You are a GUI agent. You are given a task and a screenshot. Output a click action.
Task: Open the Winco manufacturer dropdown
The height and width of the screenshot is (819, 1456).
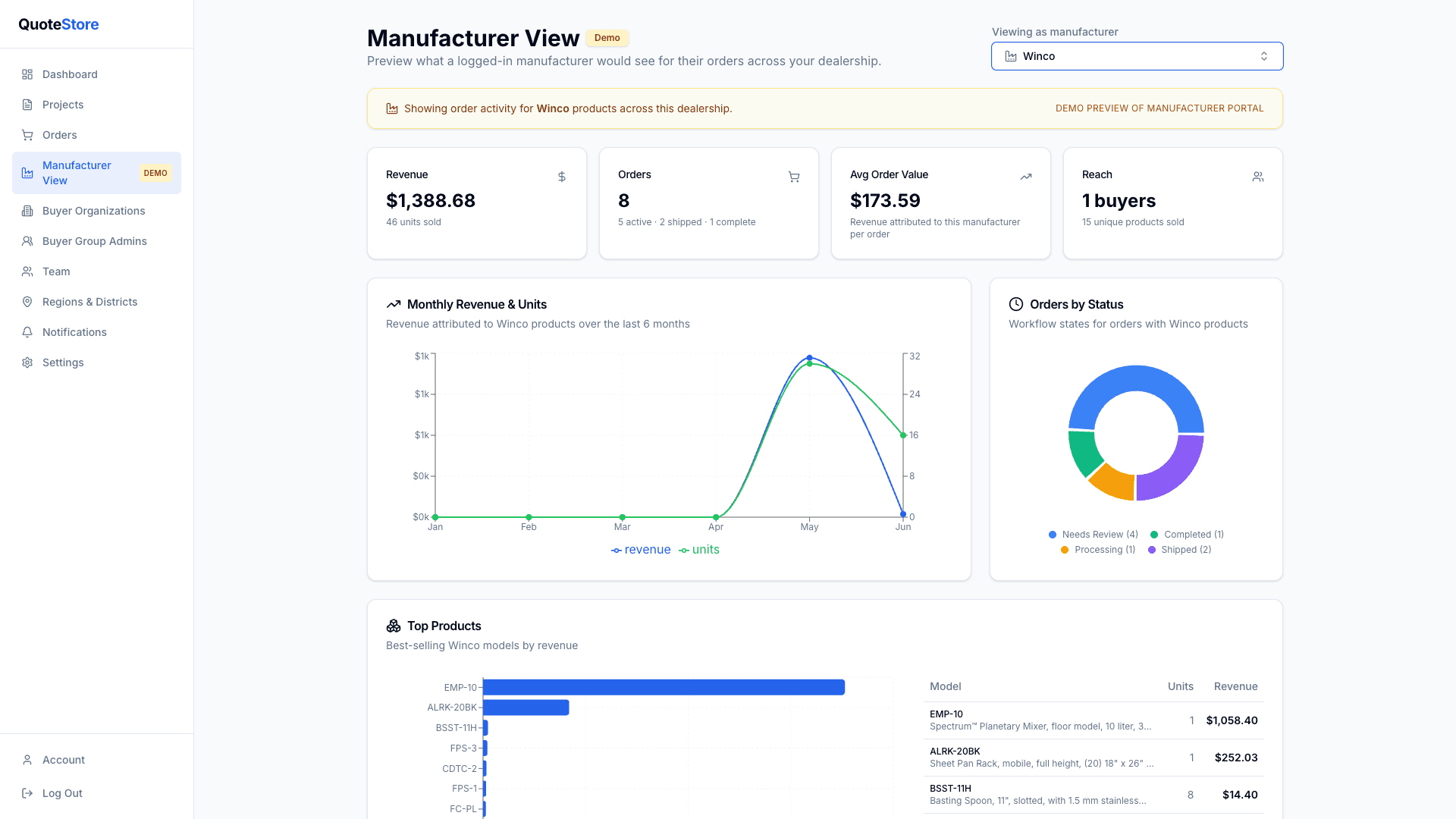coord(1137,56)
